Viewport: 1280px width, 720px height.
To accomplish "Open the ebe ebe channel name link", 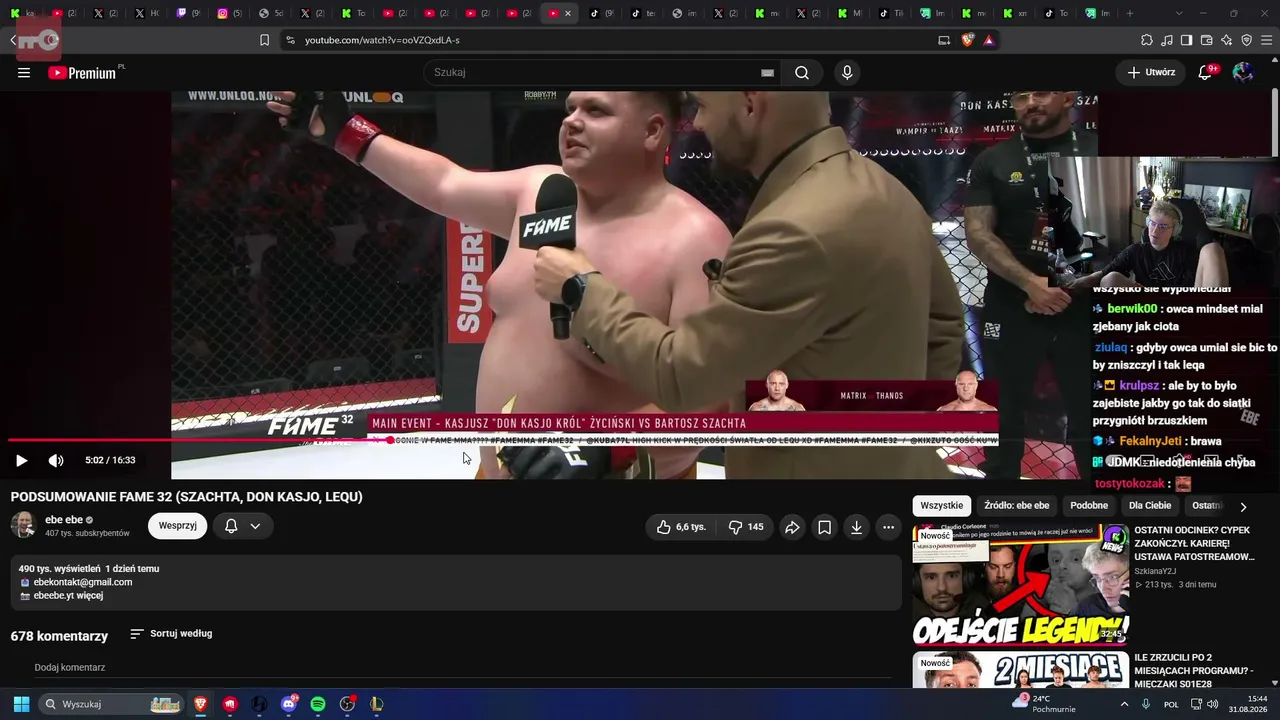I will point(64,520).
